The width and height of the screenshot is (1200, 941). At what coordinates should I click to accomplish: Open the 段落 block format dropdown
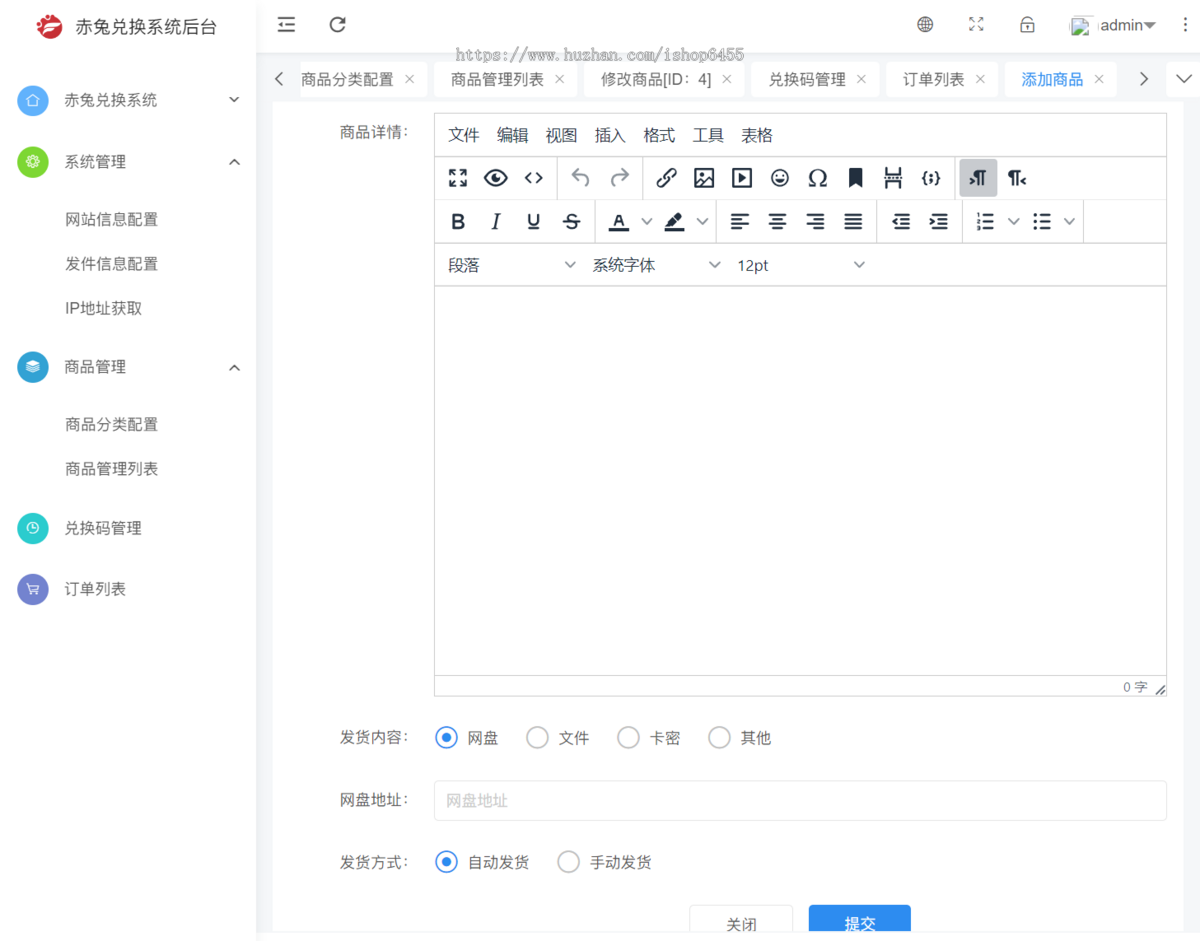(512, 265)
